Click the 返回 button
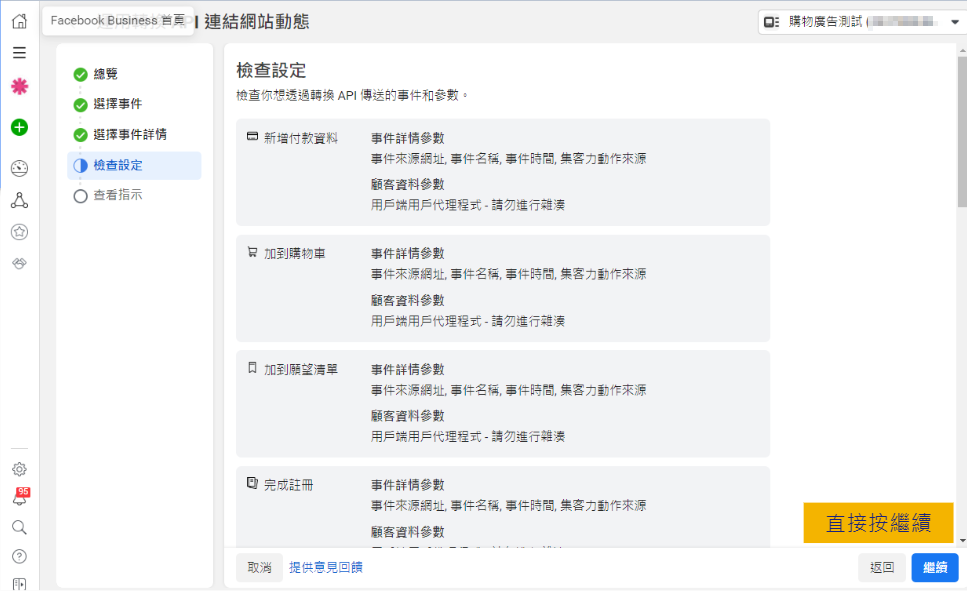The width and height of the screenshot is (967, 591). (x=881, y=567)
